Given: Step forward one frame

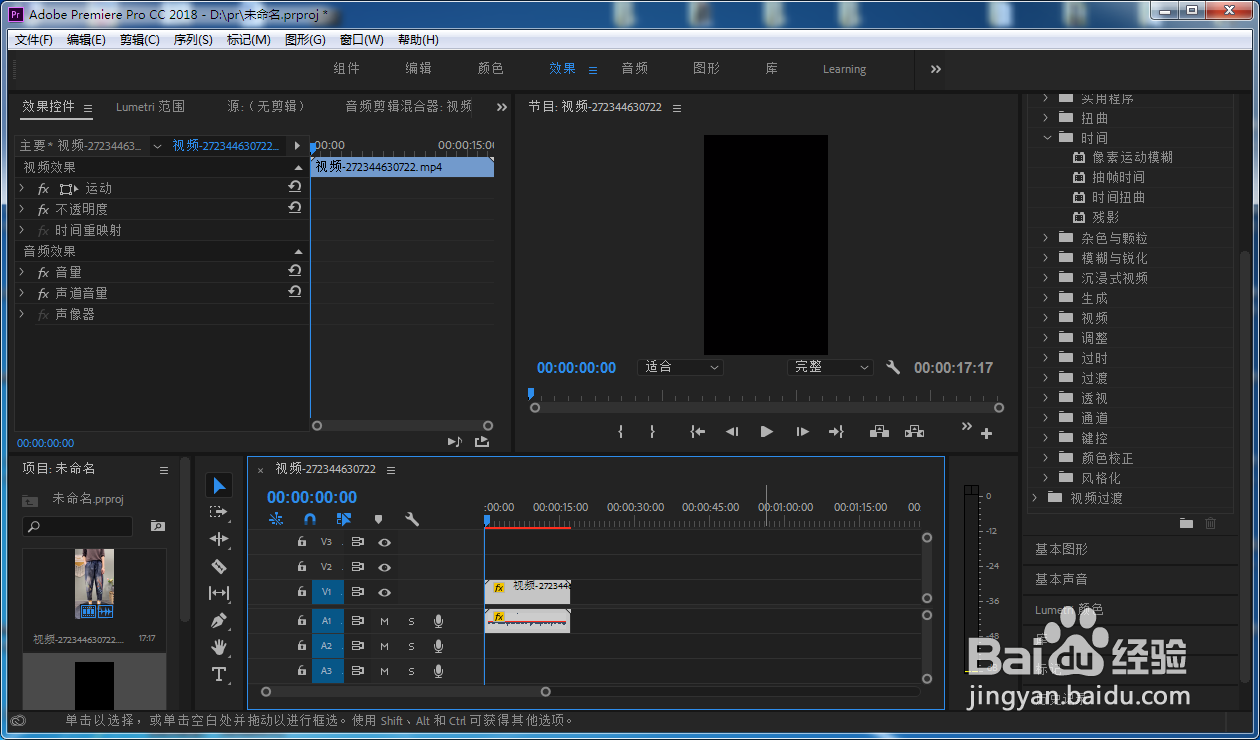Looking at the screenshot, I should coord(802,431).
